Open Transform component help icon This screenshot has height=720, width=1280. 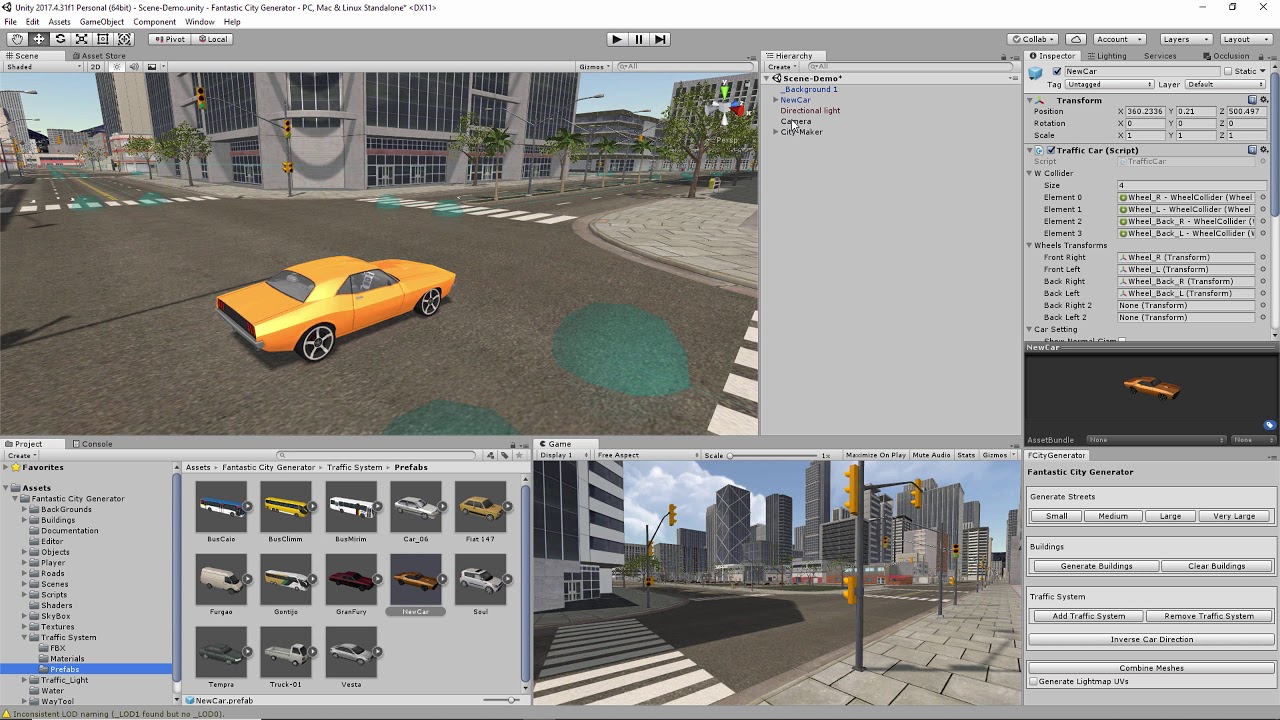tap(1252, 100)
